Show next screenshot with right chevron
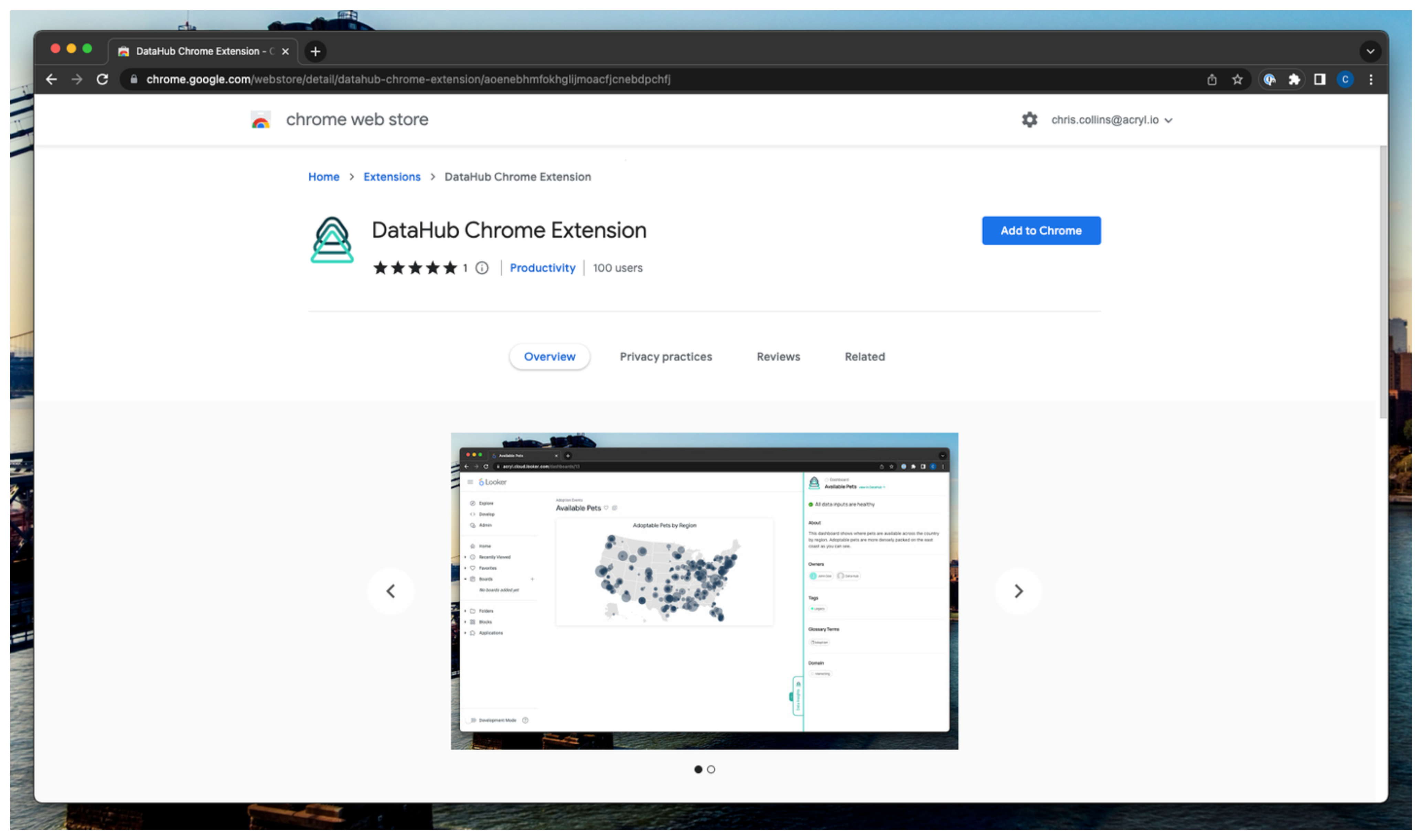1422x840 pixels. point(1018,591)
